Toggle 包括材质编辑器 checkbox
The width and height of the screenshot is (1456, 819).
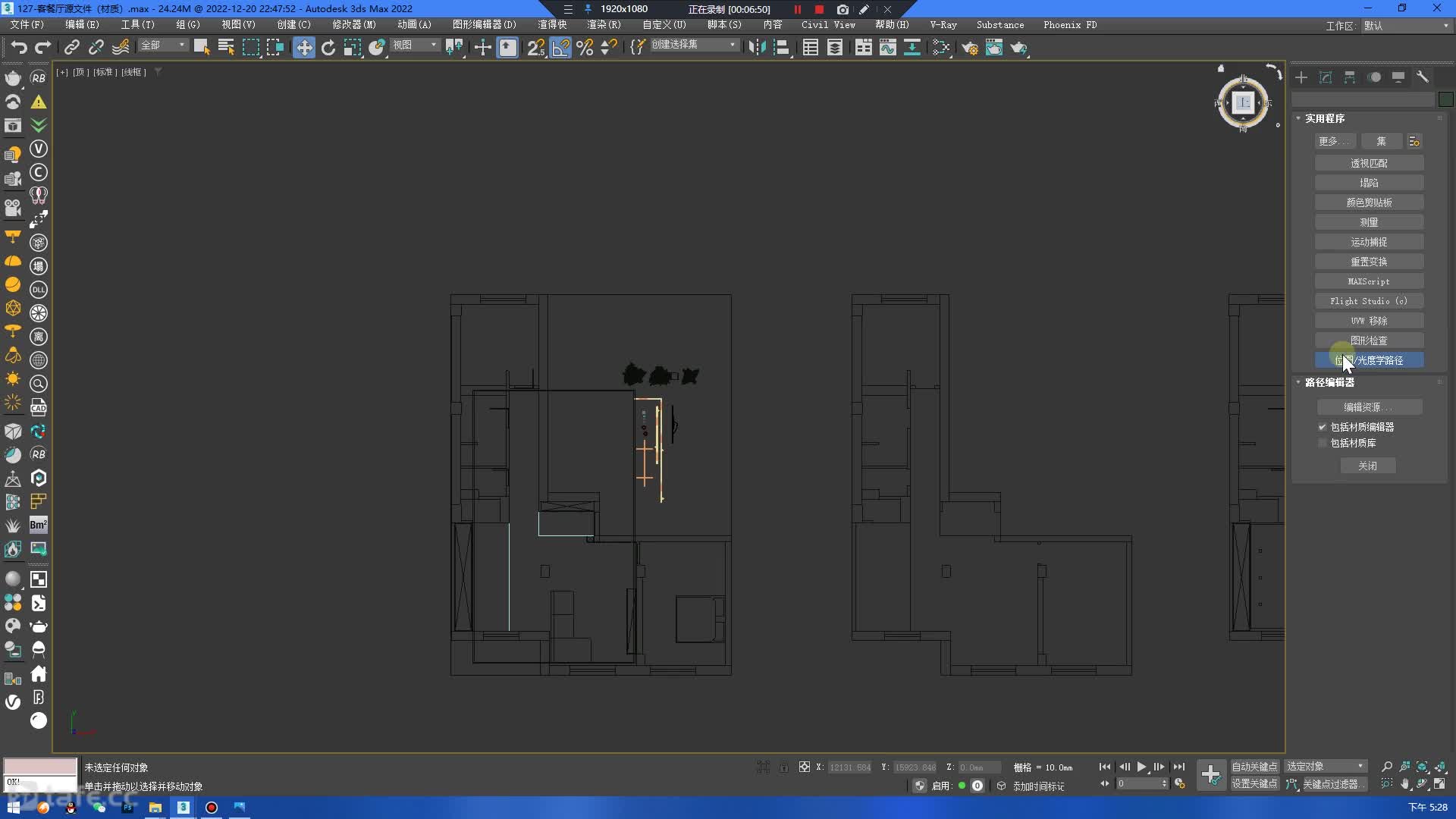[x=1323, y=427]
